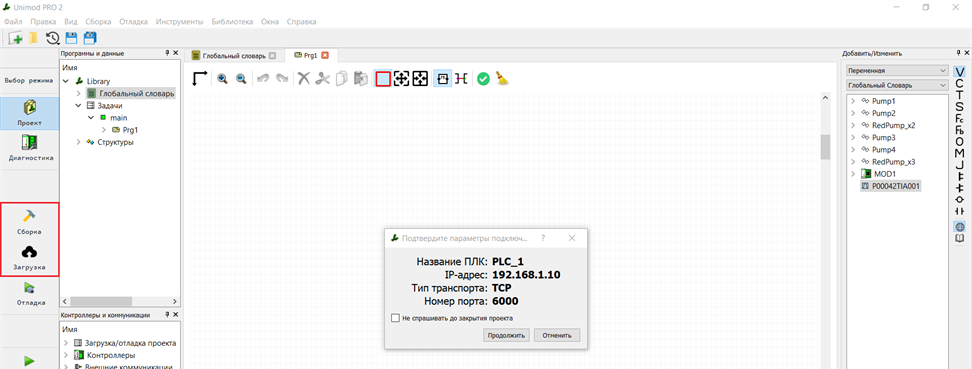Switch to Проект mode in sidebar
The image size is (972, 369).
click(x=30, y=113)
